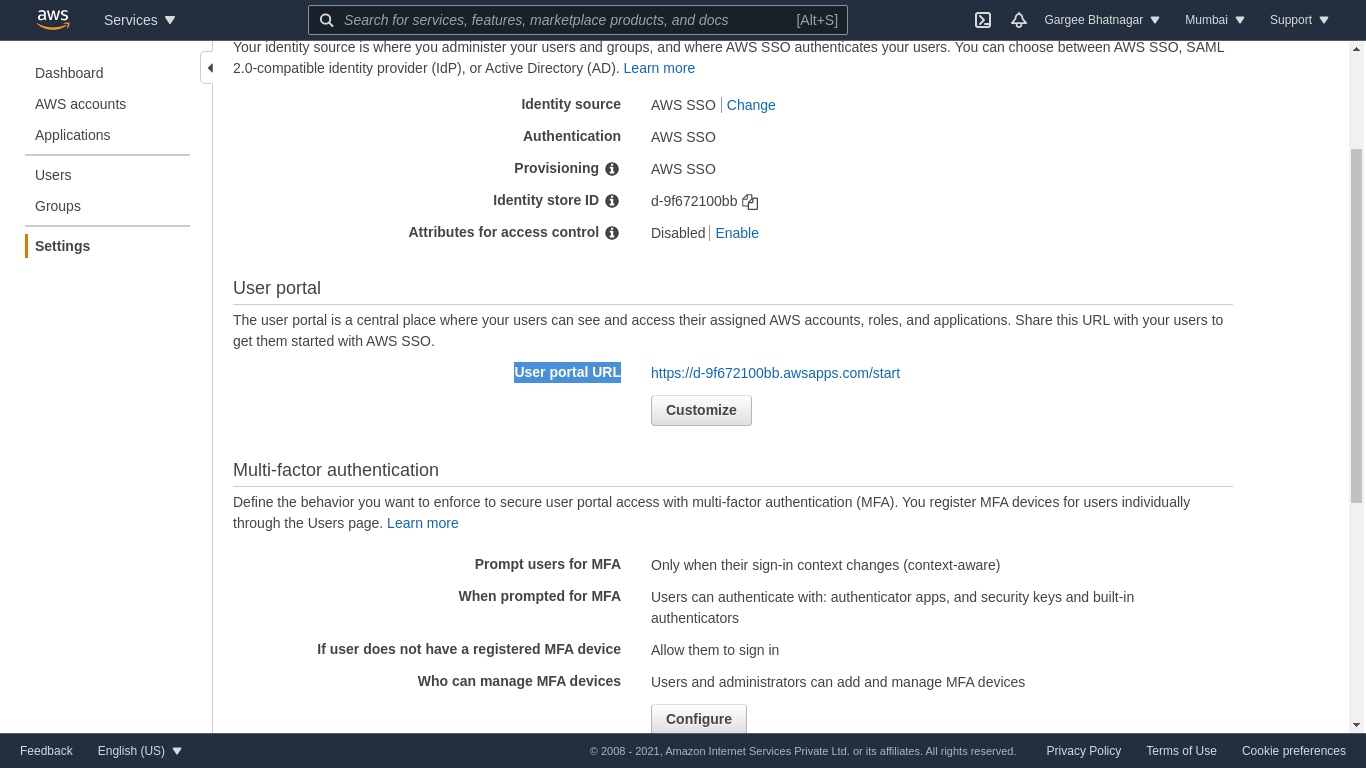This screenshot has height=768, width=1366.
Task: Open the Users sidebar item
Action: (53, 175)
